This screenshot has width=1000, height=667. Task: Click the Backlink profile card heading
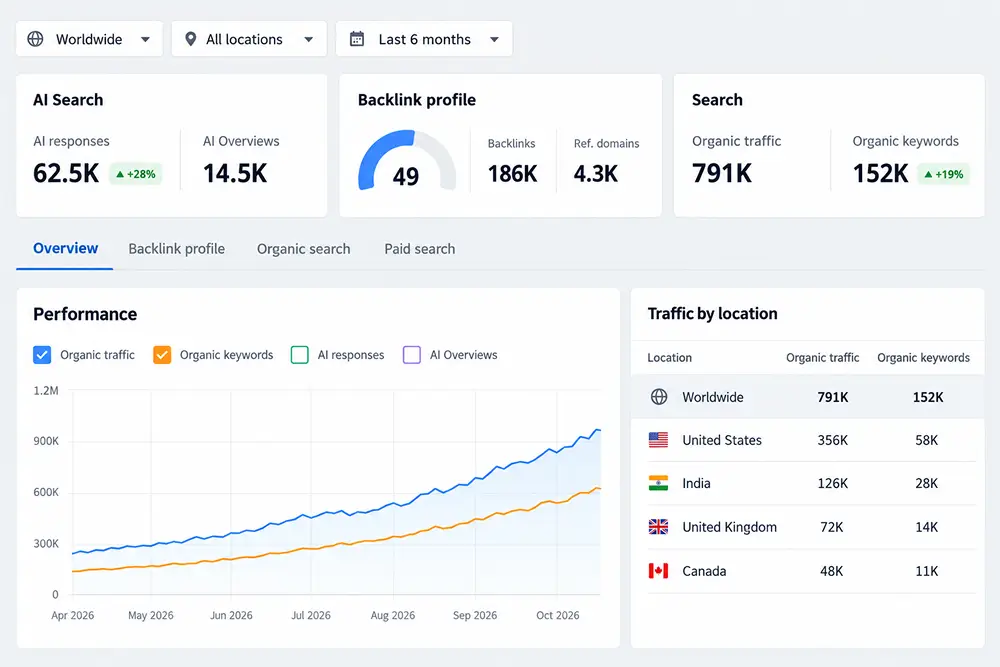417,99
